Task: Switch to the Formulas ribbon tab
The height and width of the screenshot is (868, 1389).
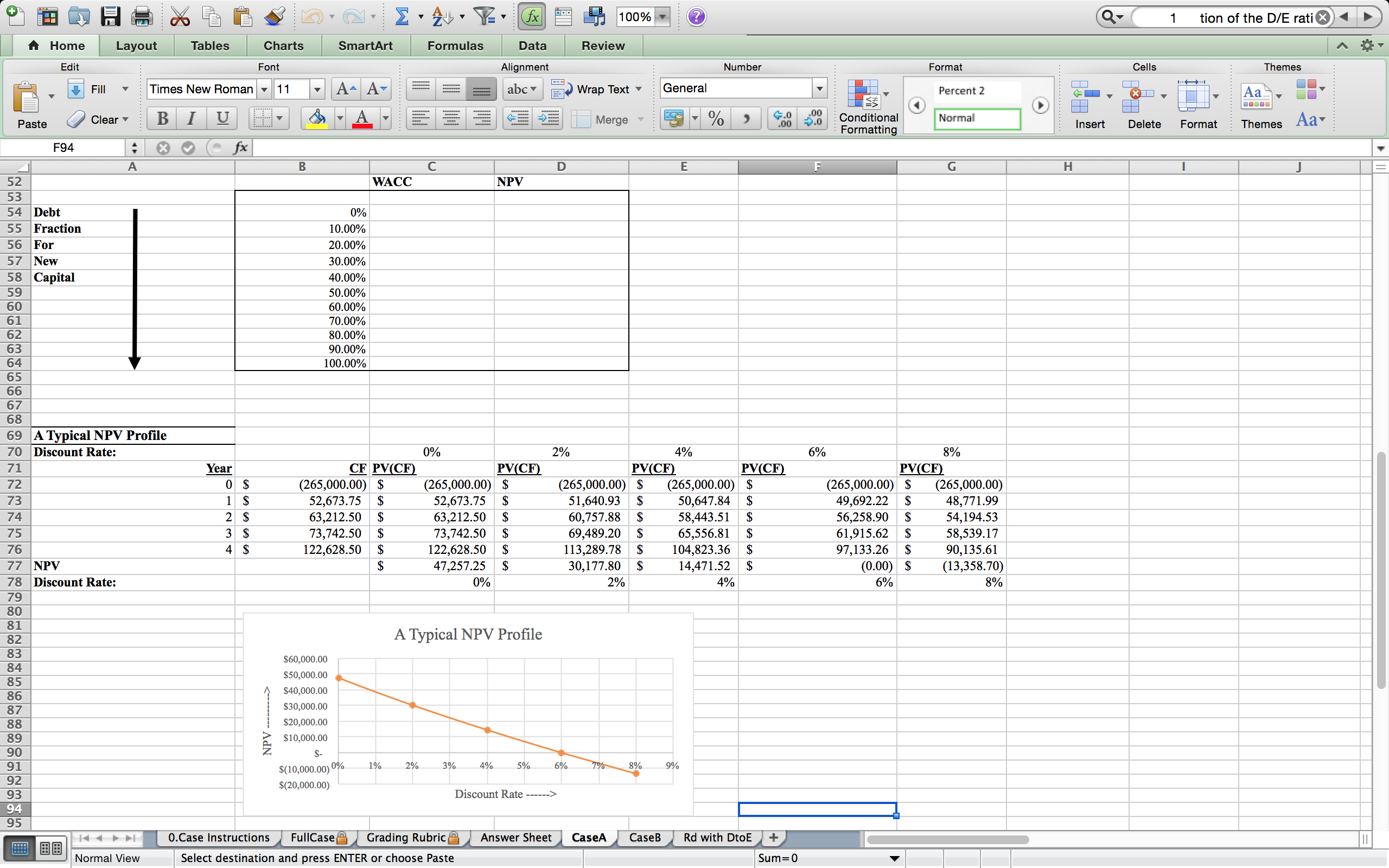Action: 454,46
